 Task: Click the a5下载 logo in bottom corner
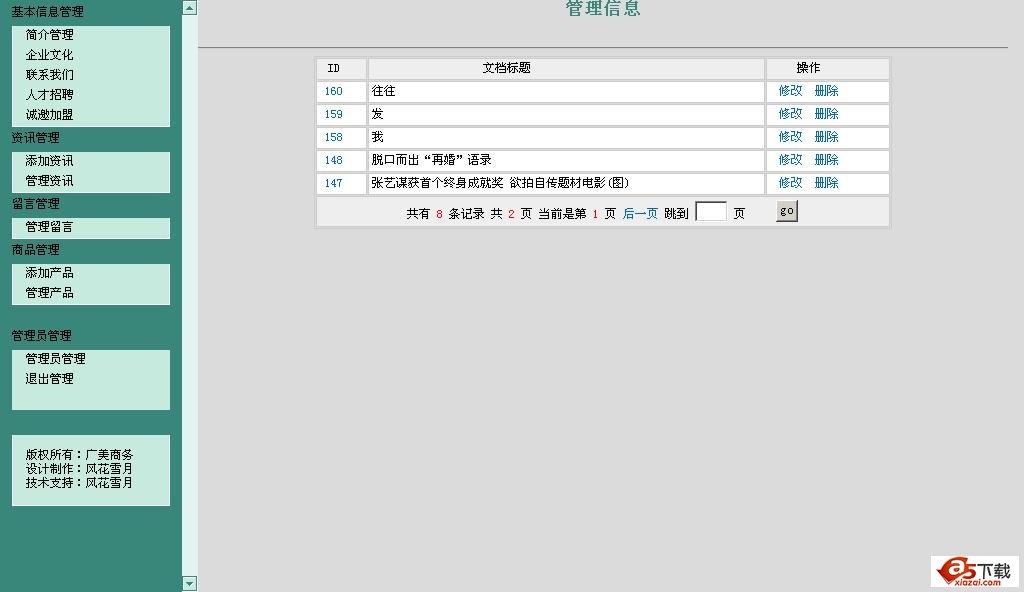point(973,571)
